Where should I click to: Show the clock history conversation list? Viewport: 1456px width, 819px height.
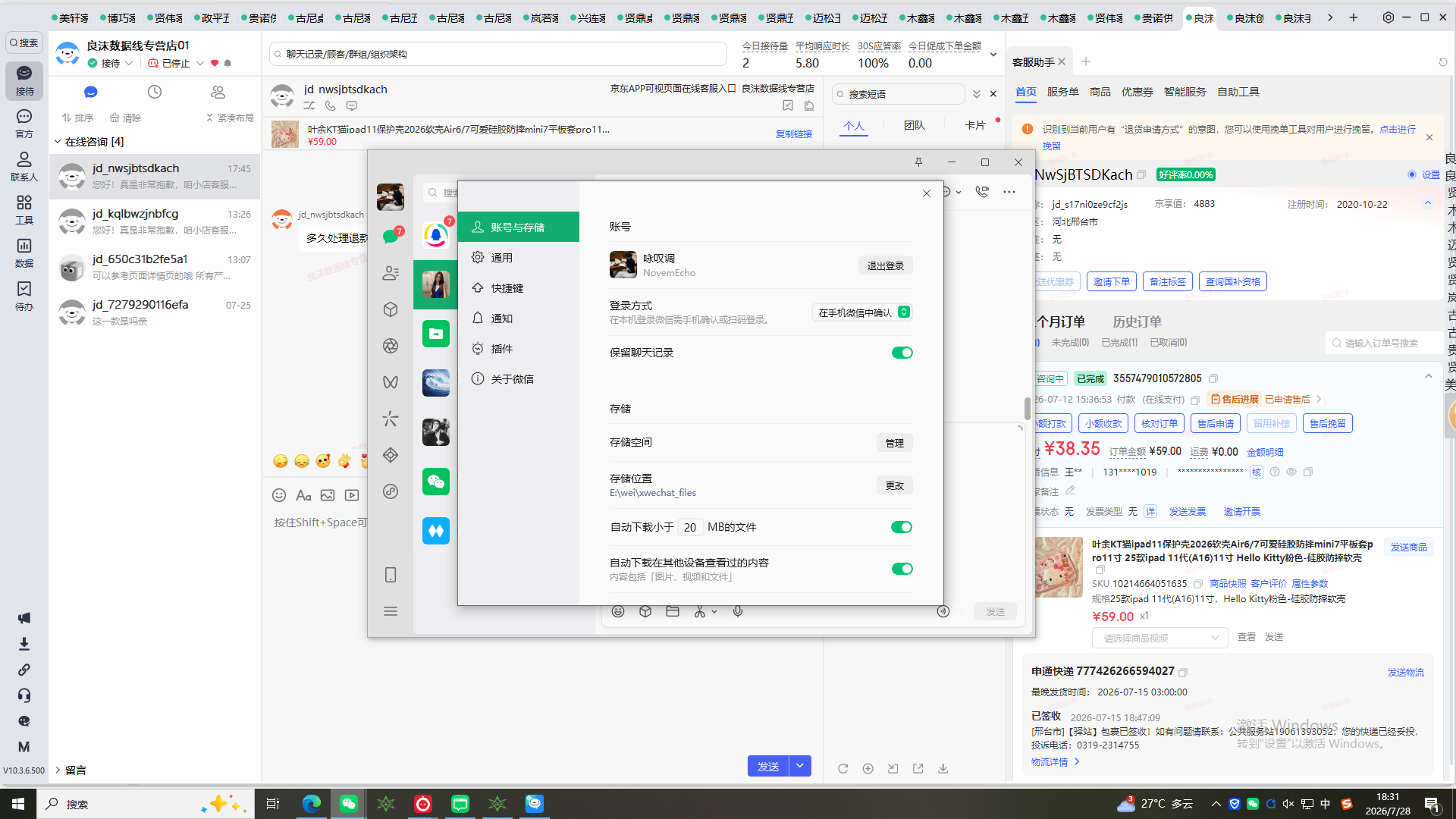coord(155,92)
